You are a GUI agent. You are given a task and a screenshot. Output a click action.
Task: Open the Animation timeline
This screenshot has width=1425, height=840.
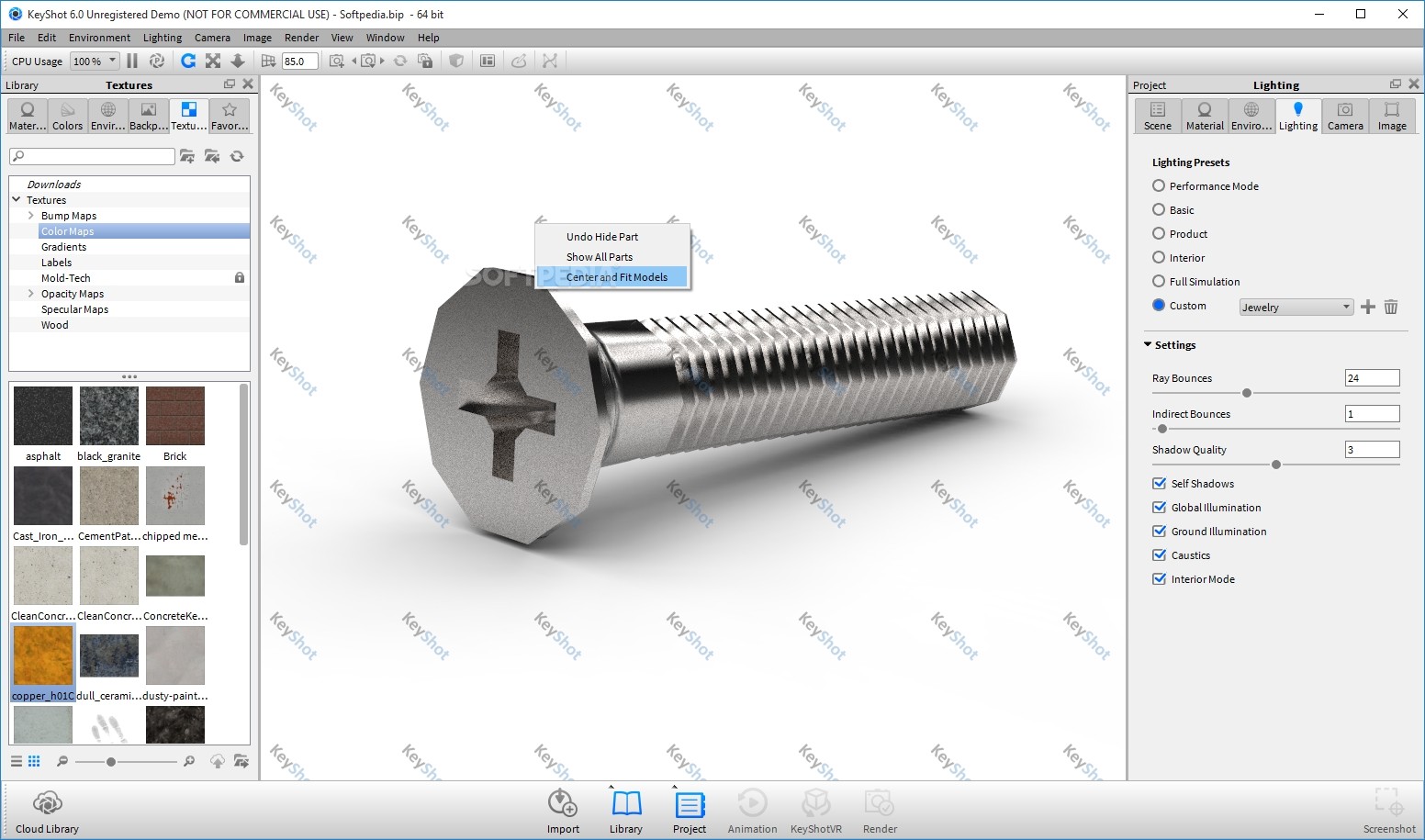pos(752,812)
